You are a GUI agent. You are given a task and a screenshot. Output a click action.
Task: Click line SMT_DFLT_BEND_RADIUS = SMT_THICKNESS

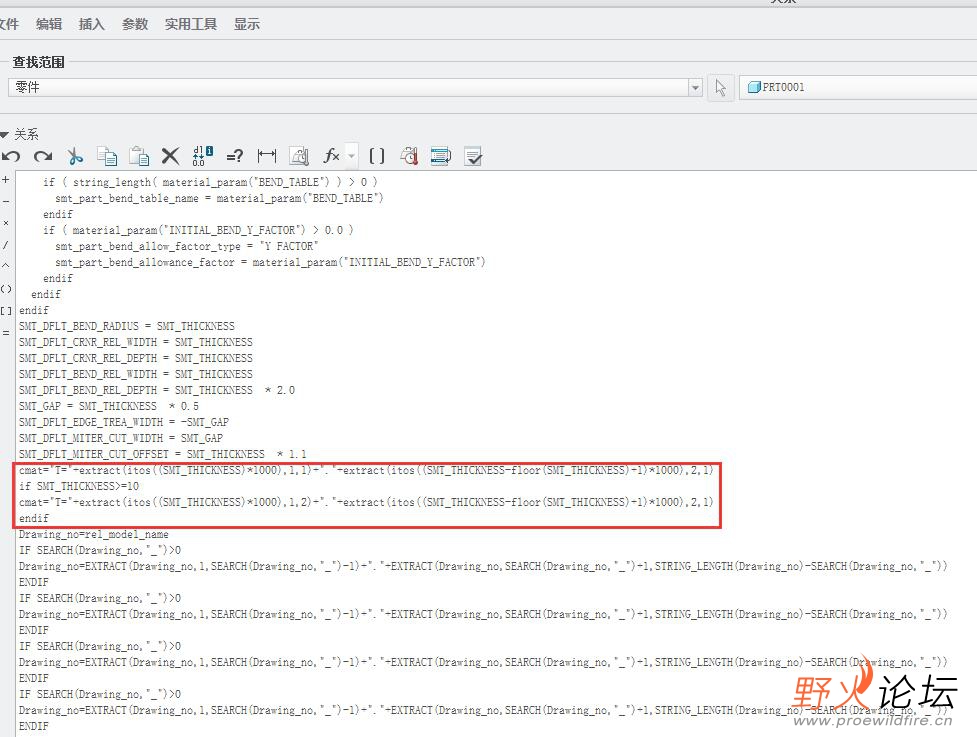click(126, 326)
